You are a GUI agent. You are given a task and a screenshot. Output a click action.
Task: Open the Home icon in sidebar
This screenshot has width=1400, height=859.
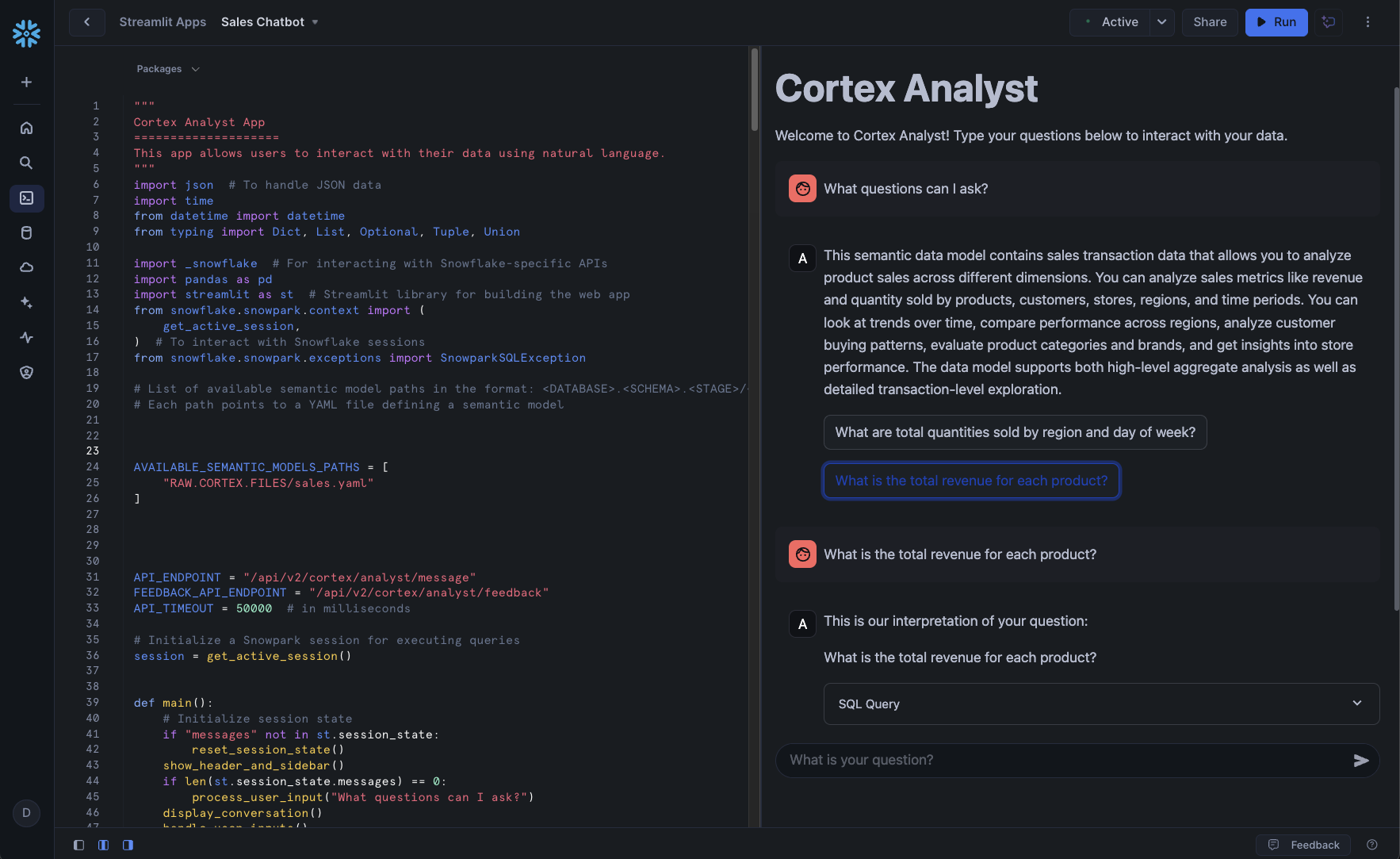click(26, 128)
